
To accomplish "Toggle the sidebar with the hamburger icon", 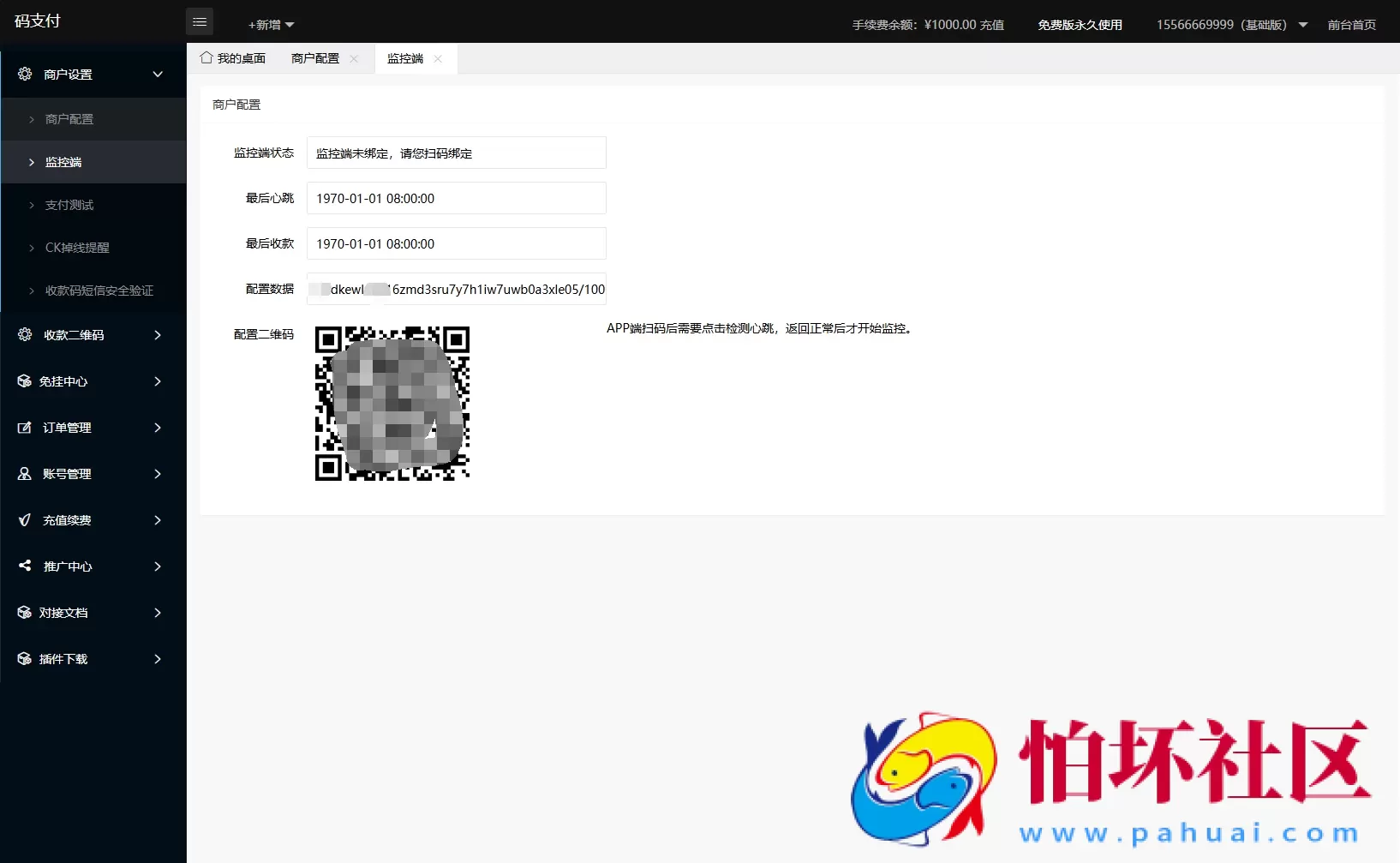I will click(x=200, y=21).
